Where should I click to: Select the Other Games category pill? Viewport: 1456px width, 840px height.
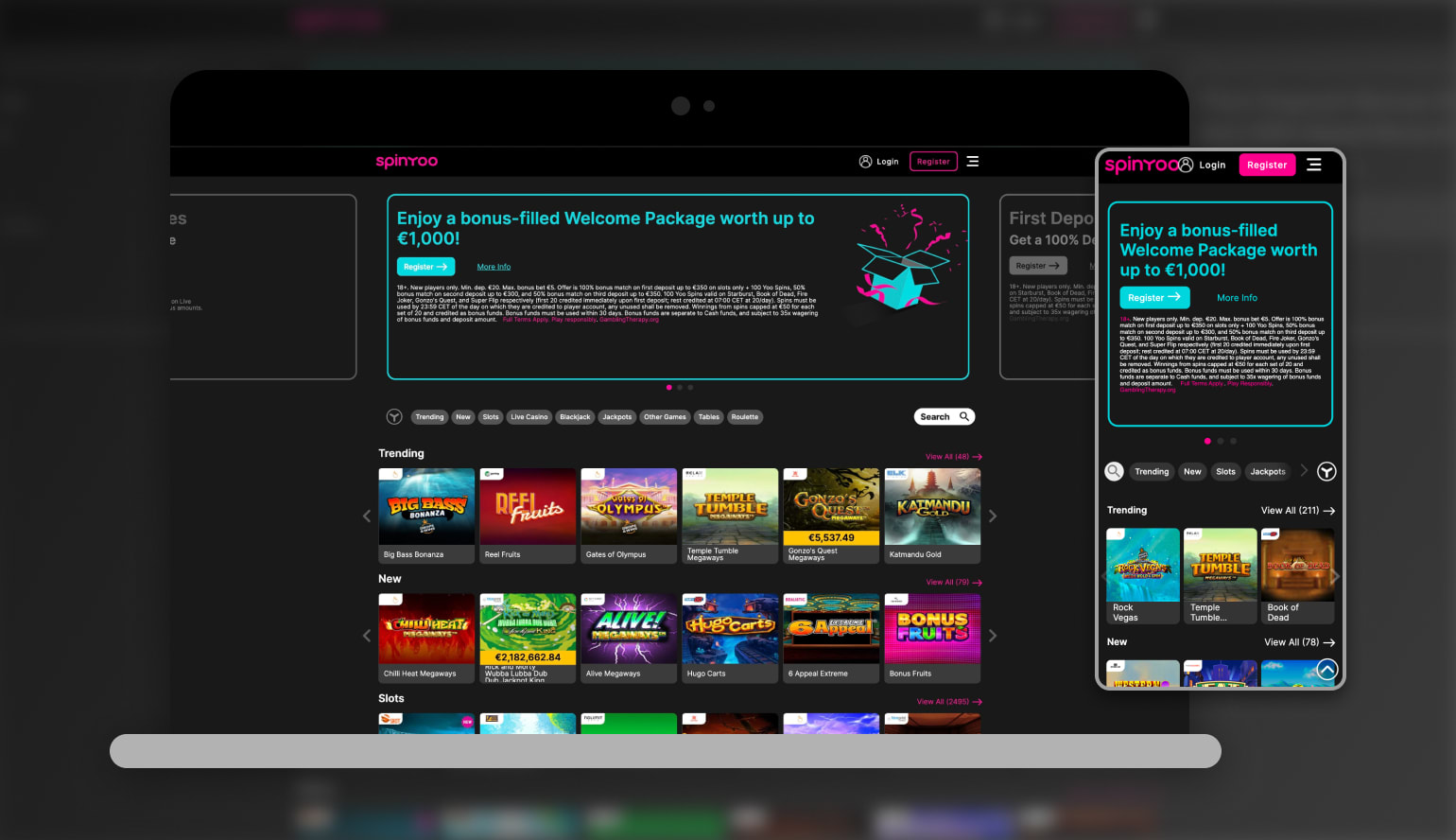tap(665, 417)
